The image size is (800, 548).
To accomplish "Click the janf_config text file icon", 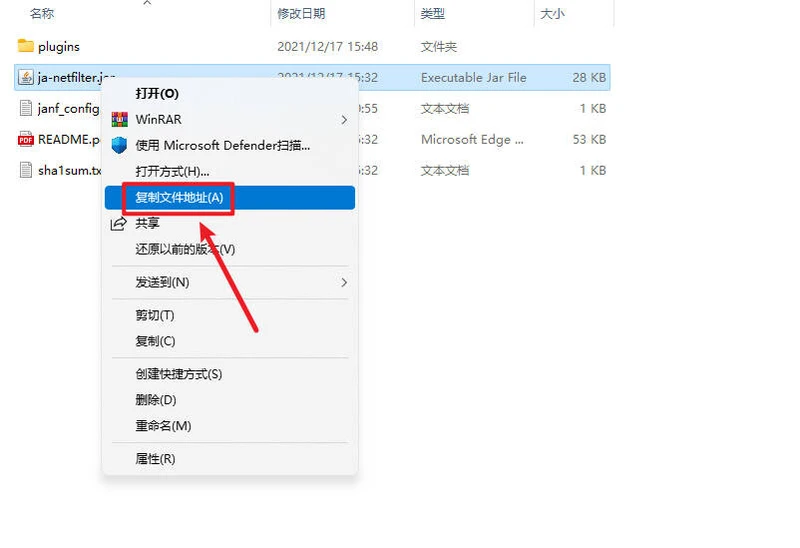I will 26,108.
